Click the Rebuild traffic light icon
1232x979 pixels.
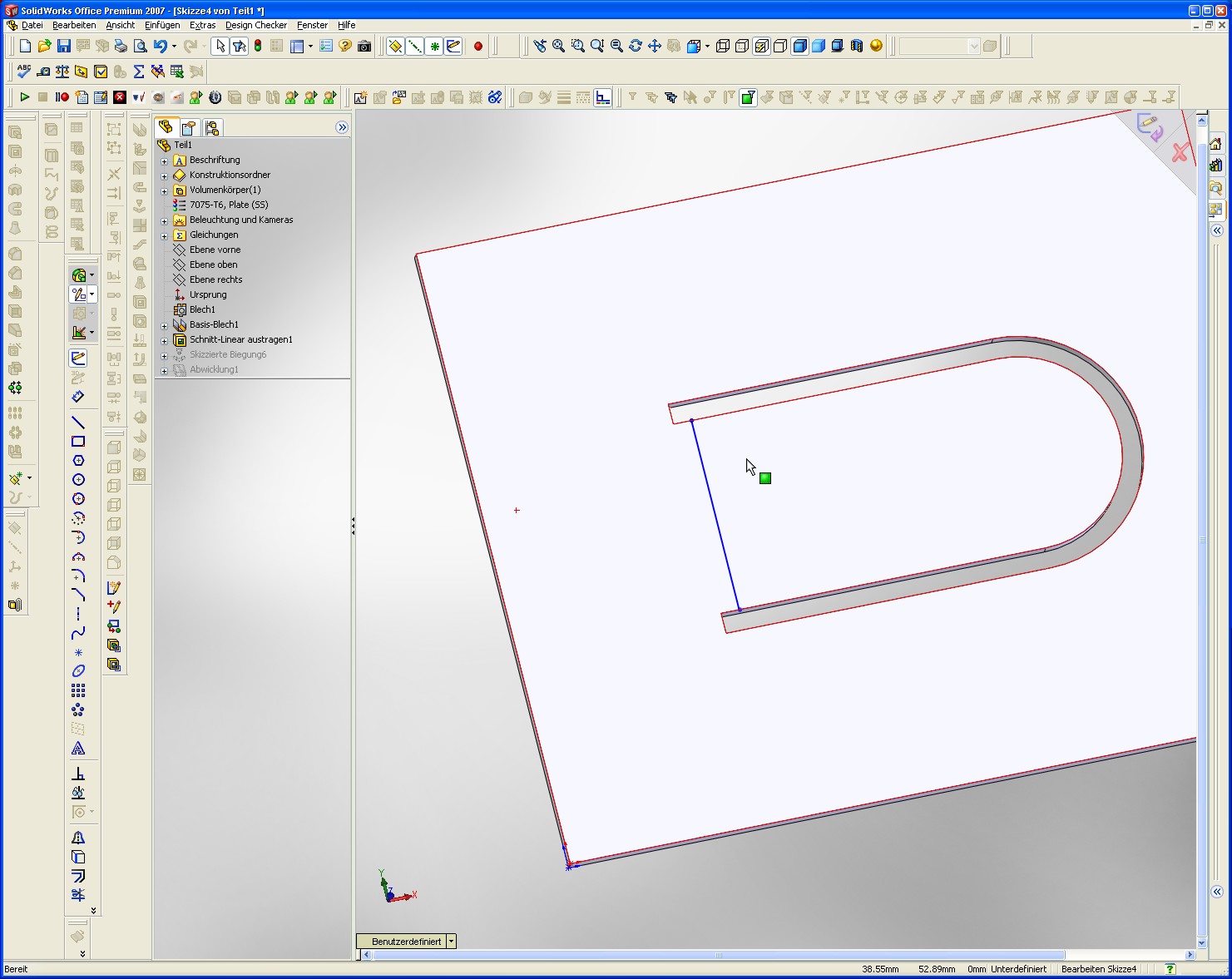pos(258,47)
